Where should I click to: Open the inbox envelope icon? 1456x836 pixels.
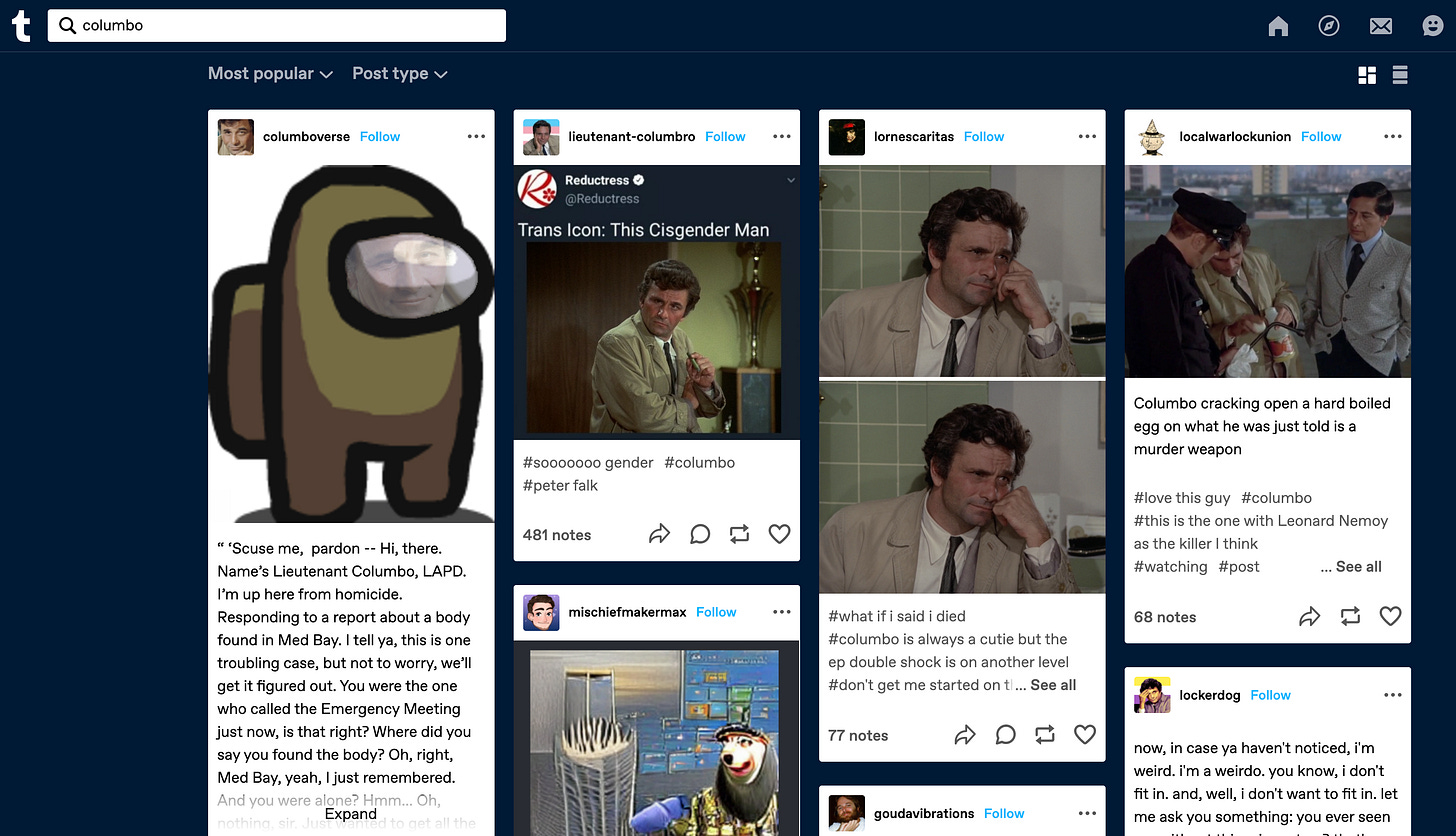1381,26
